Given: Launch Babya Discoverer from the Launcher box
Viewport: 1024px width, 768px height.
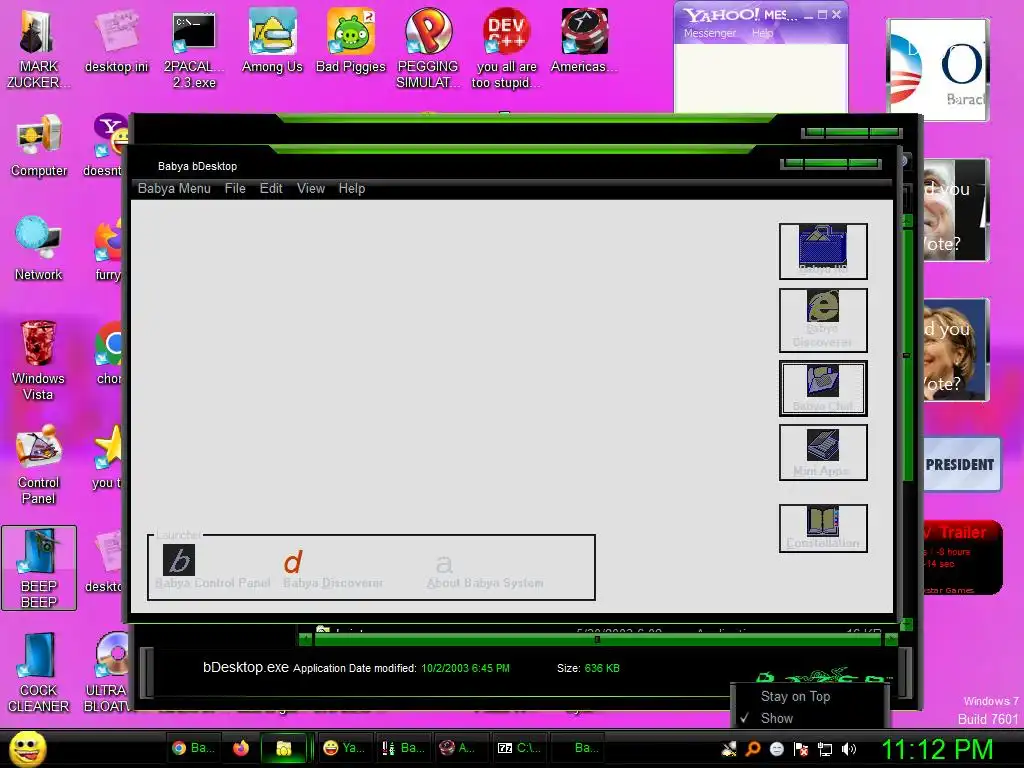Looking at the screenshot, I should click(x=332, y=569).
